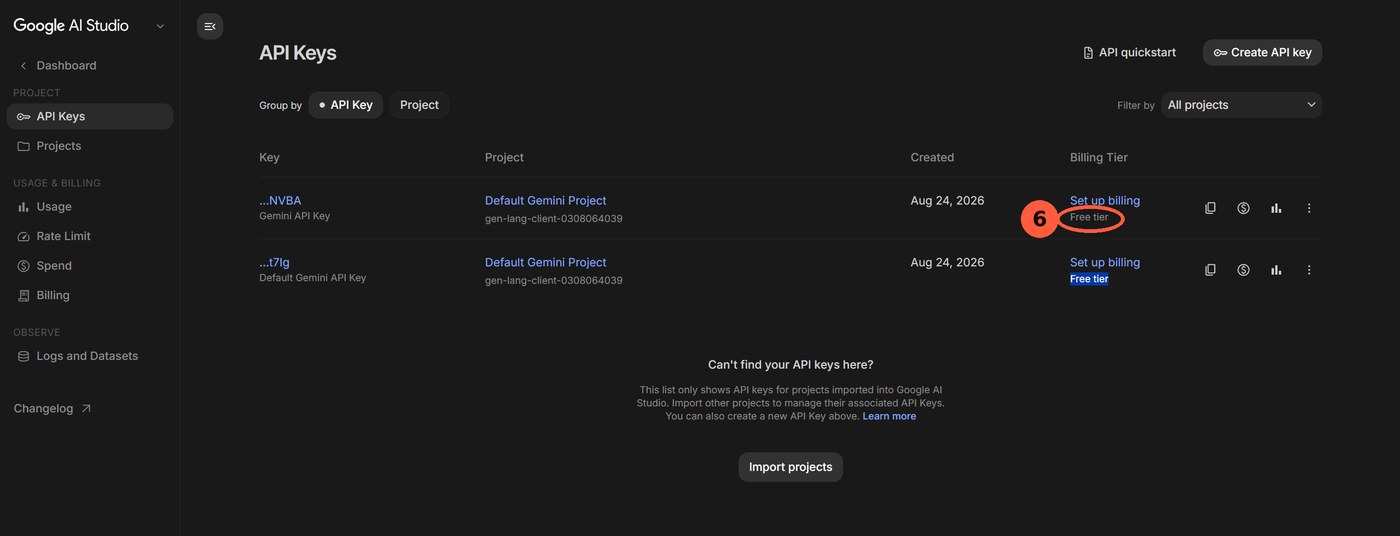Screen dimensions: 1400x536
Task: Group keys by API Key
Action: coord(345,105)
